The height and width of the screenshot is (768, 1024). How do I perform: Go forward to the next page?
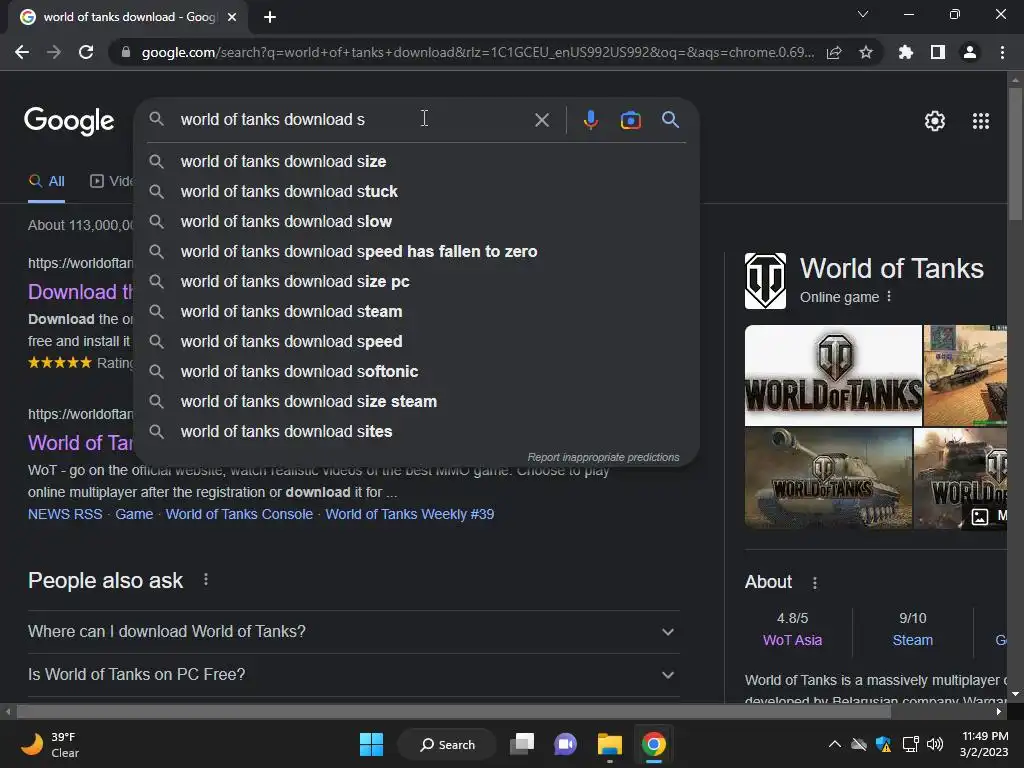[x=54, y=52]
